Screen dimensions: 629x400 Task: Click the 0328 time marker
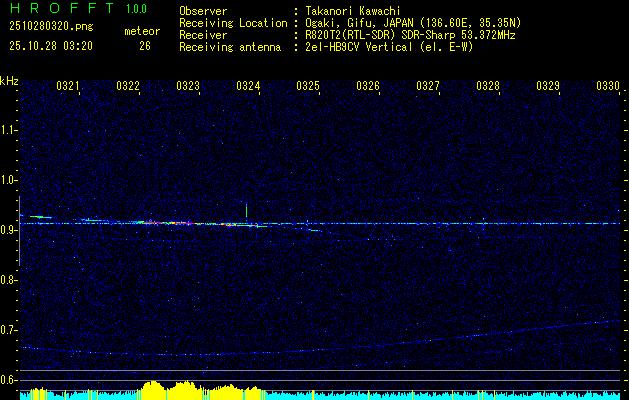tap(488, 86)
